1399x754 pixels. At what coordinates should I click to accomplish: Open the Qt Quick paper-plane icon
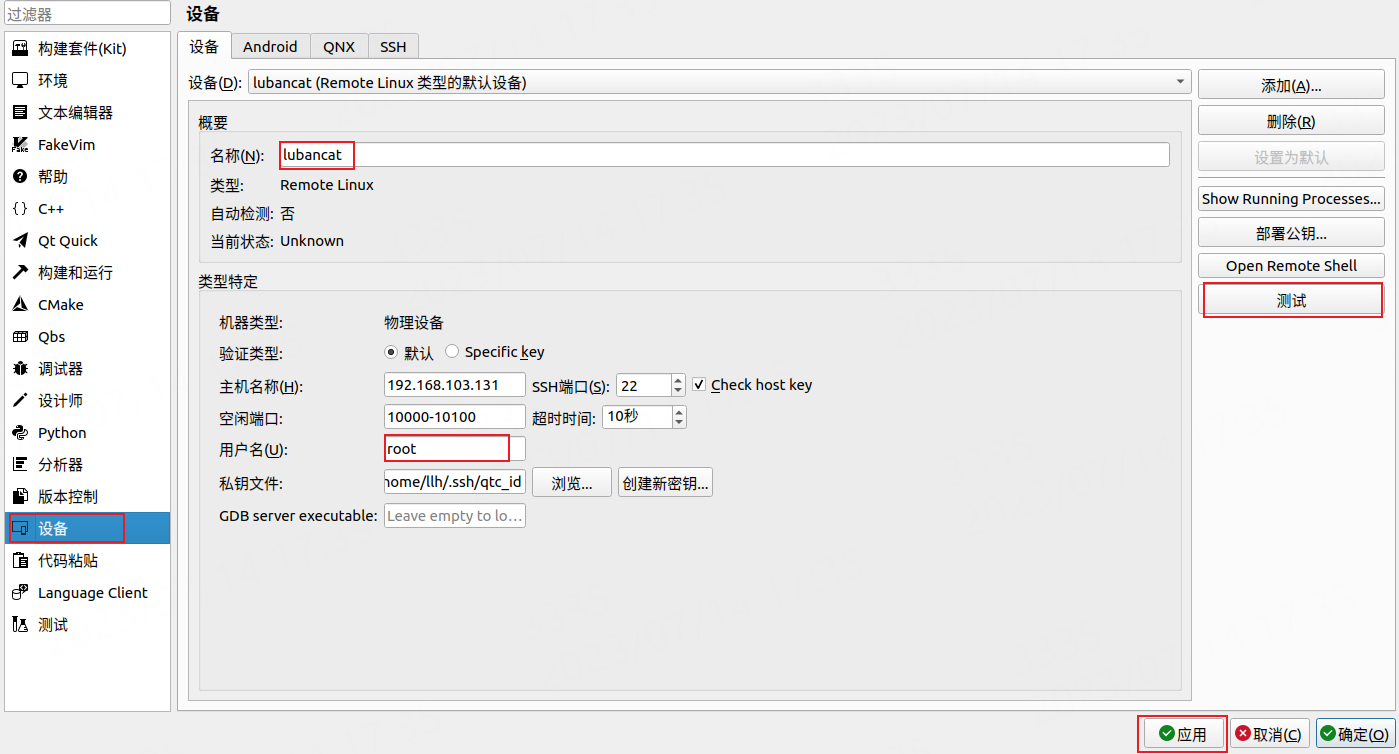click(19, 241)
